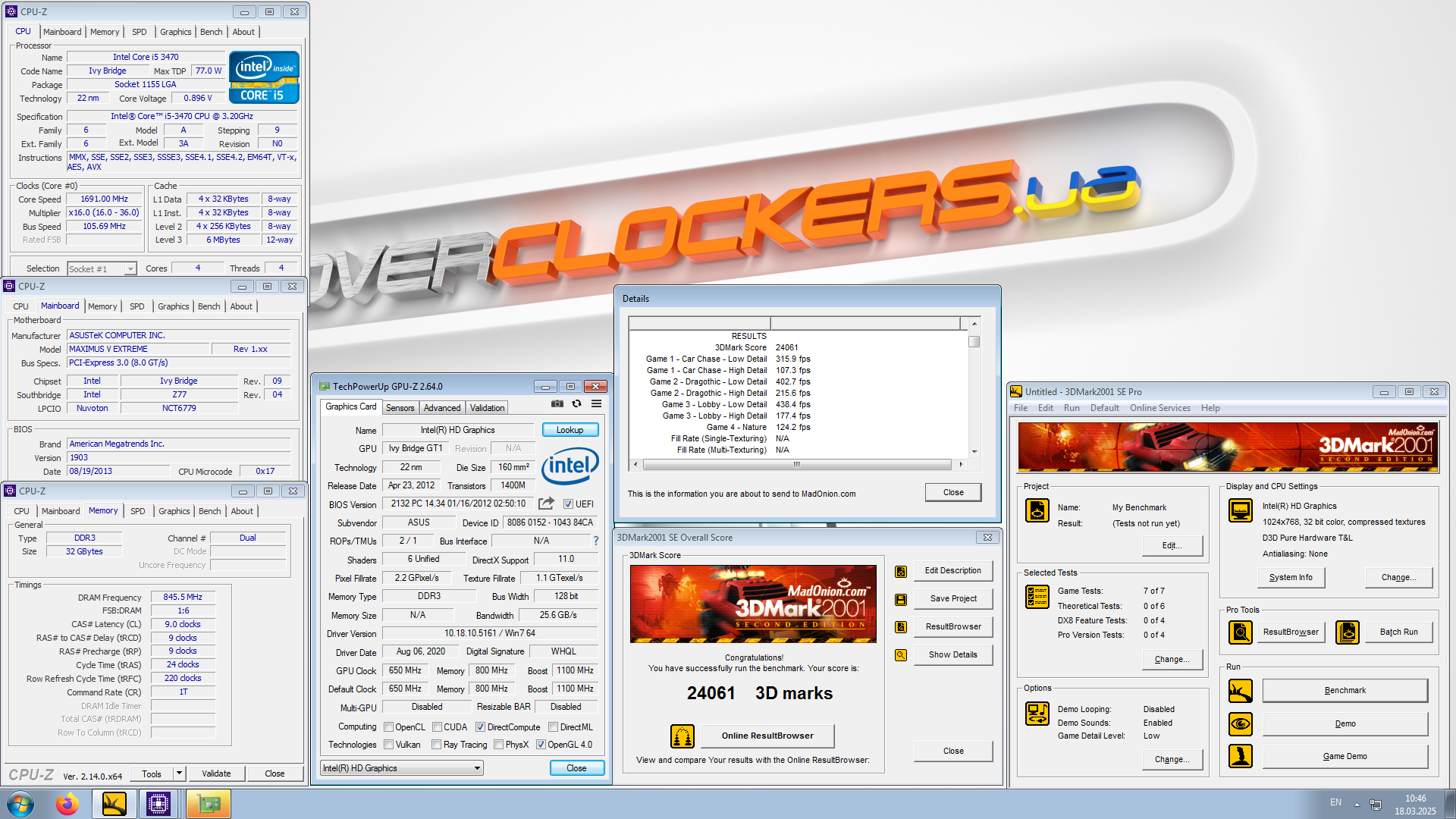Viewport: 1456px width, 819px height.
Task: Click EN language indicator in tray
Action: point(1335,802)
